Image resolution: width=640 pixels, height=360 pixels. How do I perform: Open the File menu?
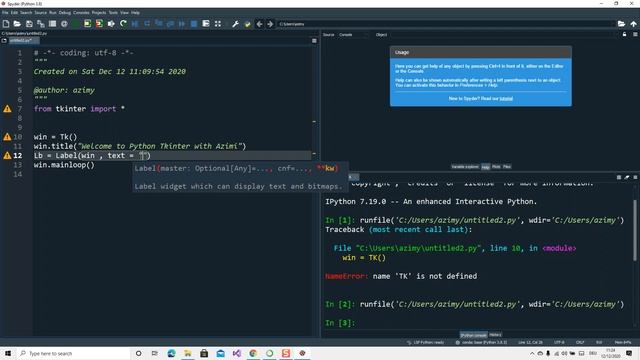click(x=5, y=13)
